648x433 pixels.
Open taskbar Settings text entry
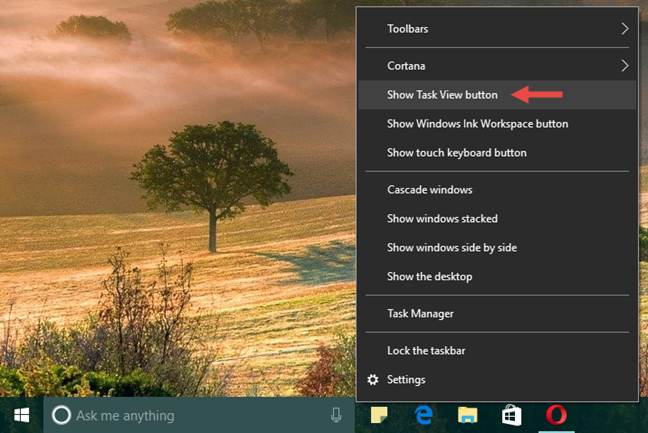(406, 380)
